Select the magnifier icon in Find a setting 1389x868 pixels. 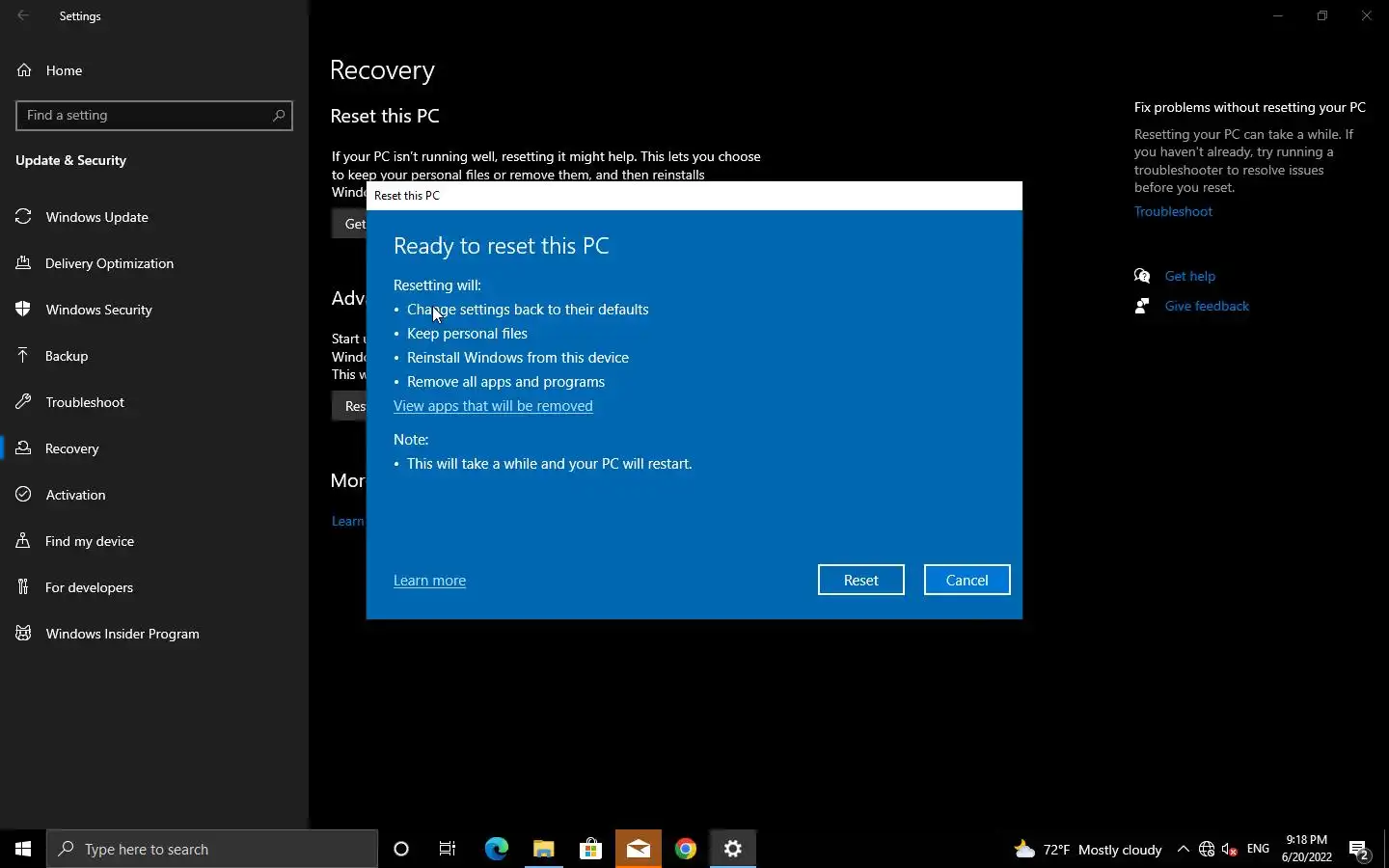279,115
